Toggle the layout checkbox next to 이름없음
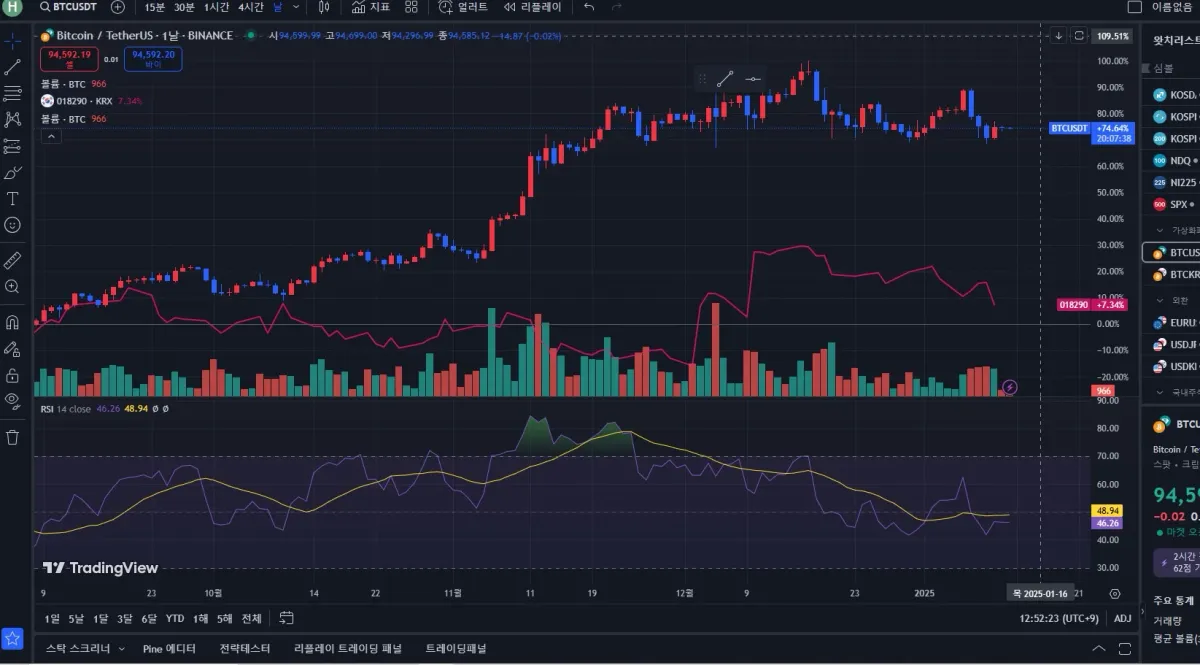 pos(1134,7)
